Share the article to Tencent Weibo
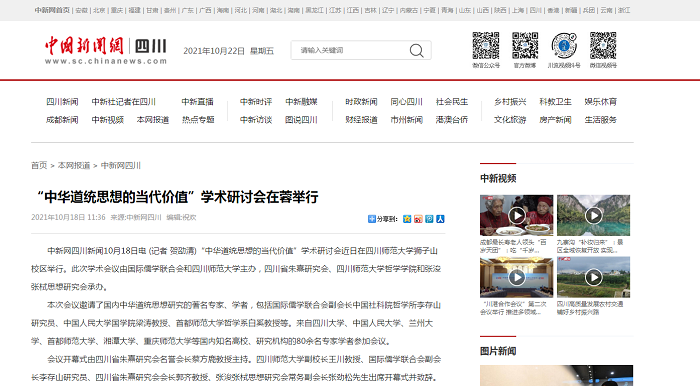Image resolution: width=700 pixels, height=386 pixels. (429, 219)
